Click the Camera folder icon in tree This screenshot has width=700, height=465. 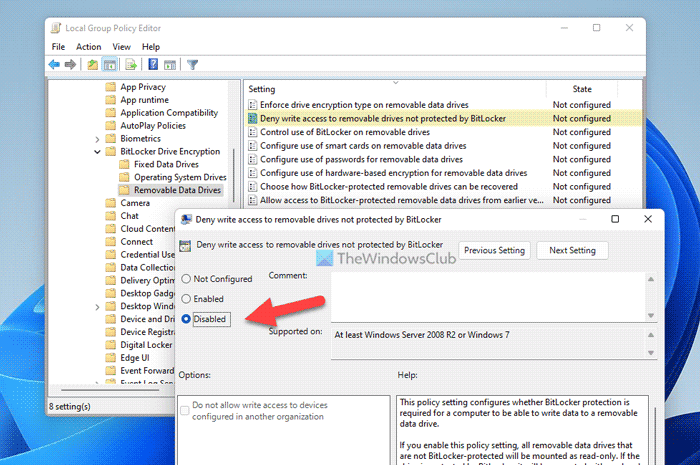(x=110, y=203)
